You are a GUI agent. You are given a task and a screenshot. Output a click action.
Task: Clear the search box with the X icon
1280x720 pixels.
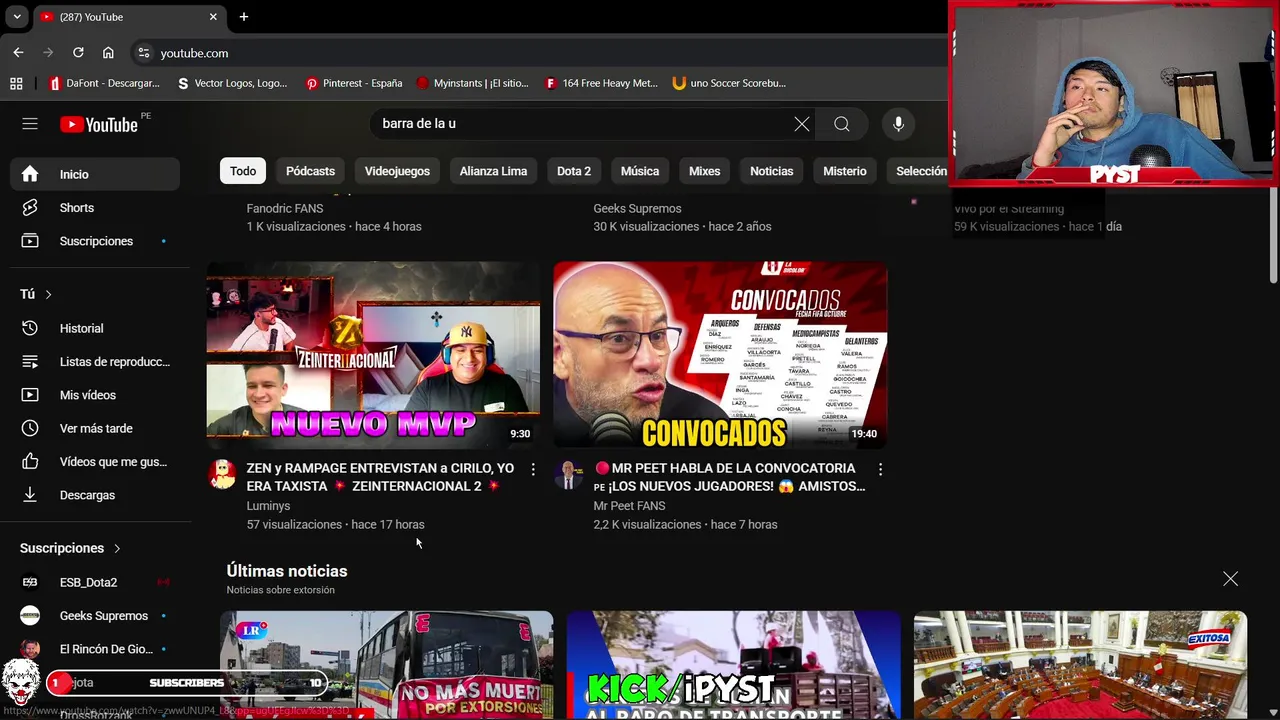pyautogui.click(x=802, y=124)
